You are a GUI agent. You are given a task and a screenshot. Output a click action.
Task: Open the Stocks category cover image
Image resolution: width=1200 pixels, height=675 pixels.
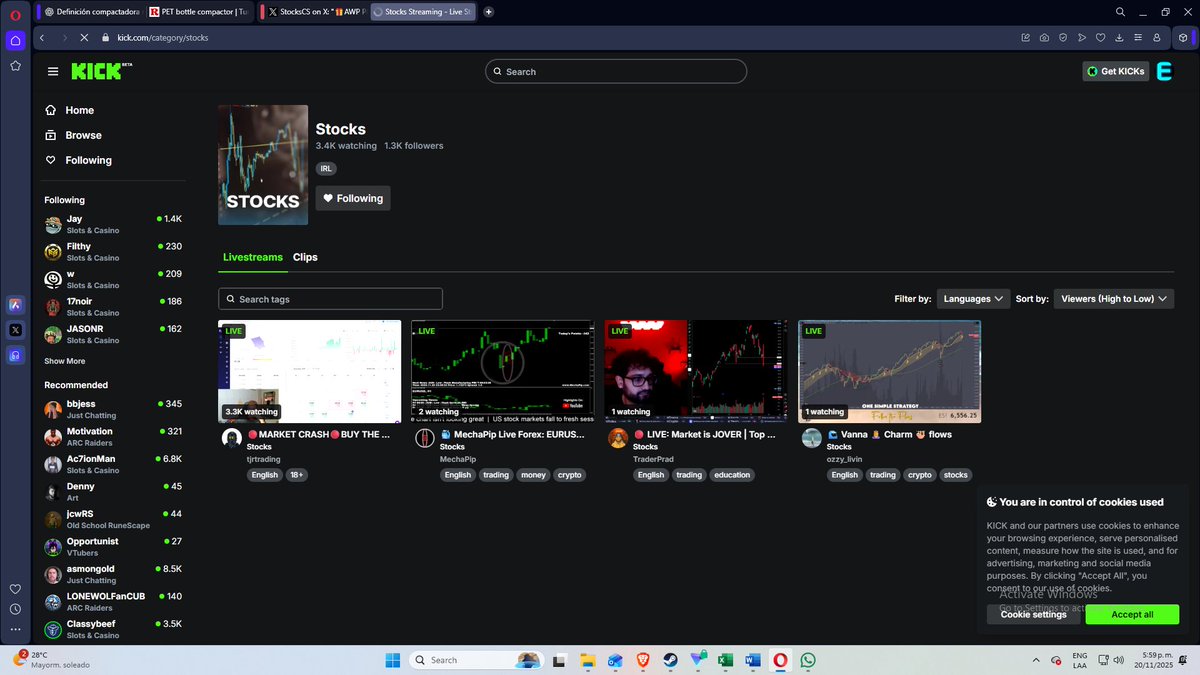[x=263, y=165]
